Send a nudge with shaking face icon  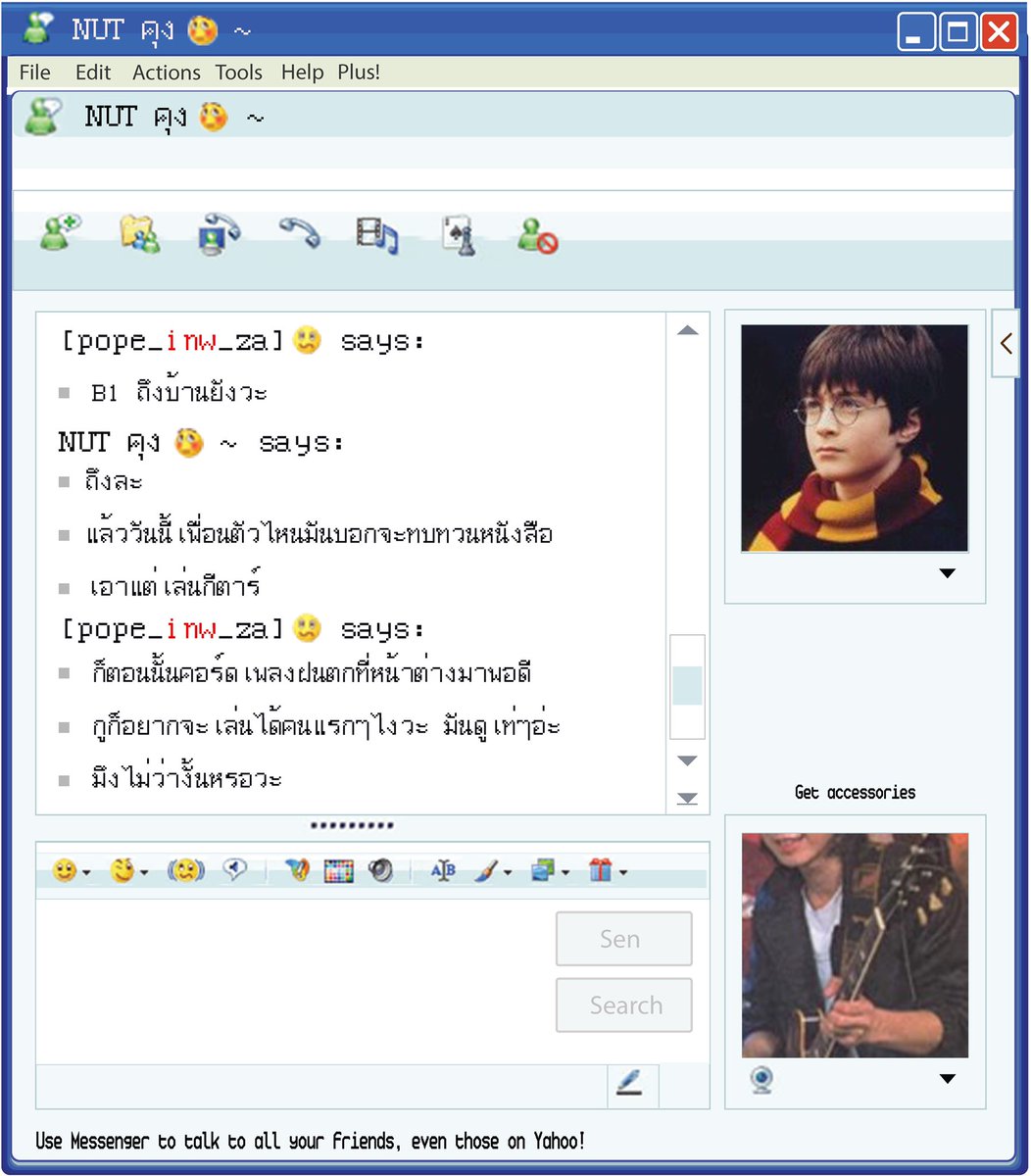click(x=185, y=870)
